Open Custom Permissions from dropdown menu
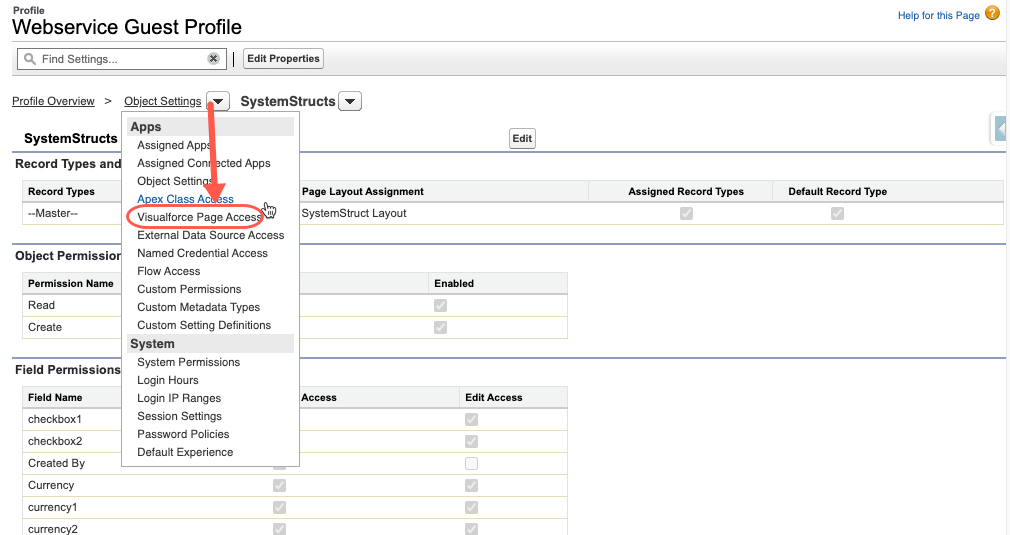Viewport: 1010px width, 535px height. [x=189, y=289]
